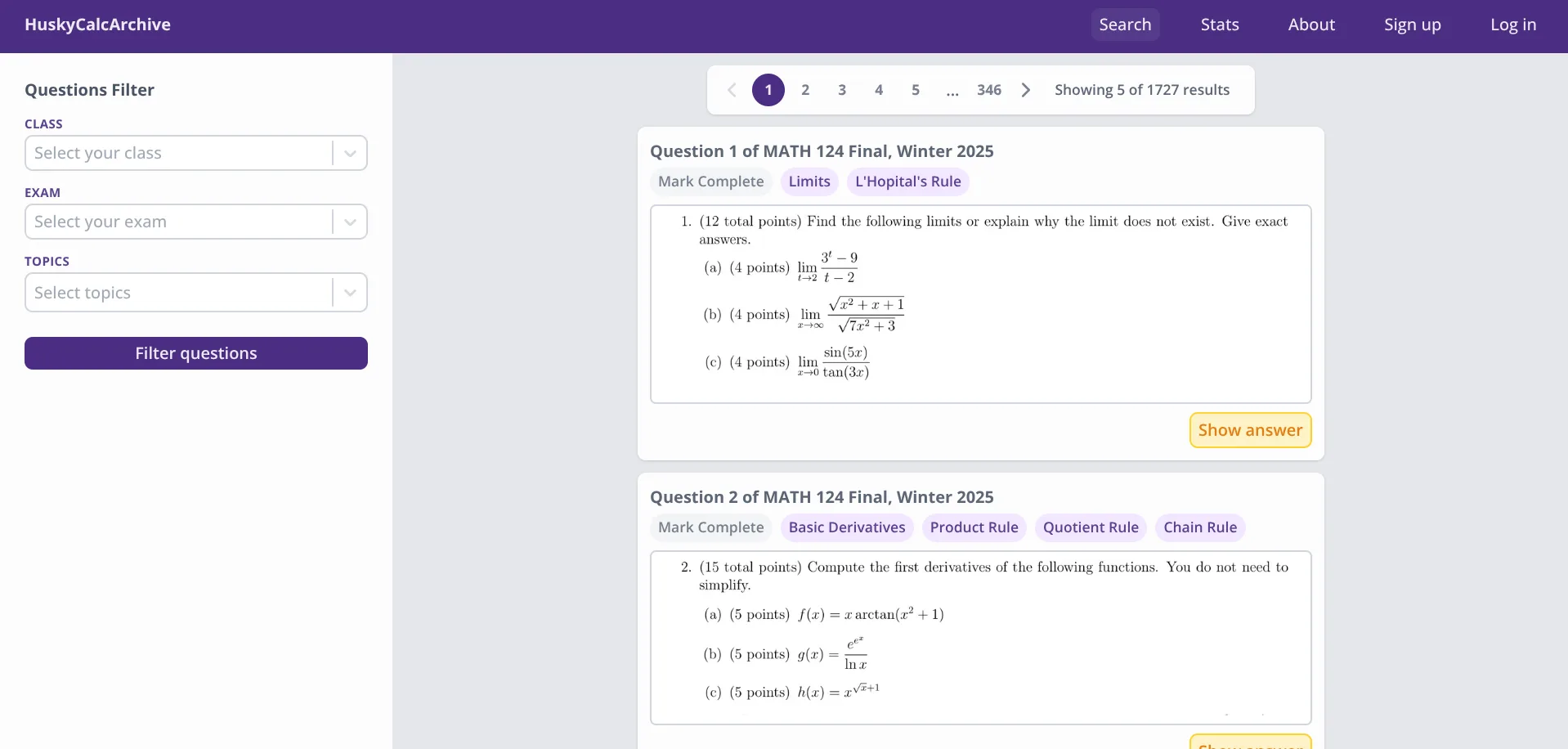Click the L'Hopital's Rule topic tag

[x=908, y=182]
